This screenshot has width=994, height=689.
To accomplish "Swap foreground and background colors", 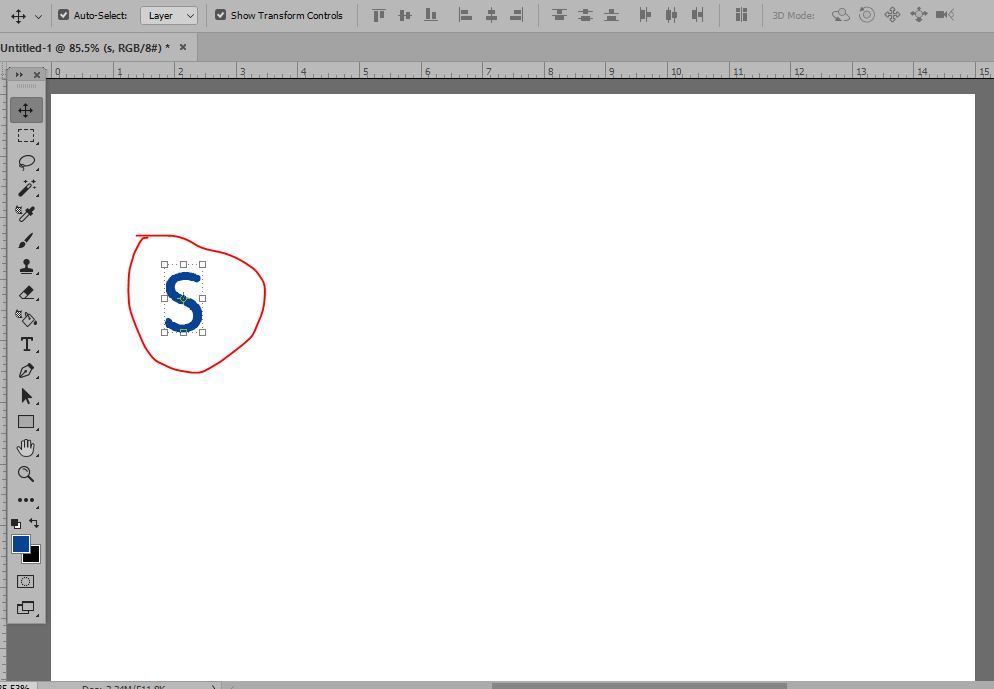I will tap(34, 524).
